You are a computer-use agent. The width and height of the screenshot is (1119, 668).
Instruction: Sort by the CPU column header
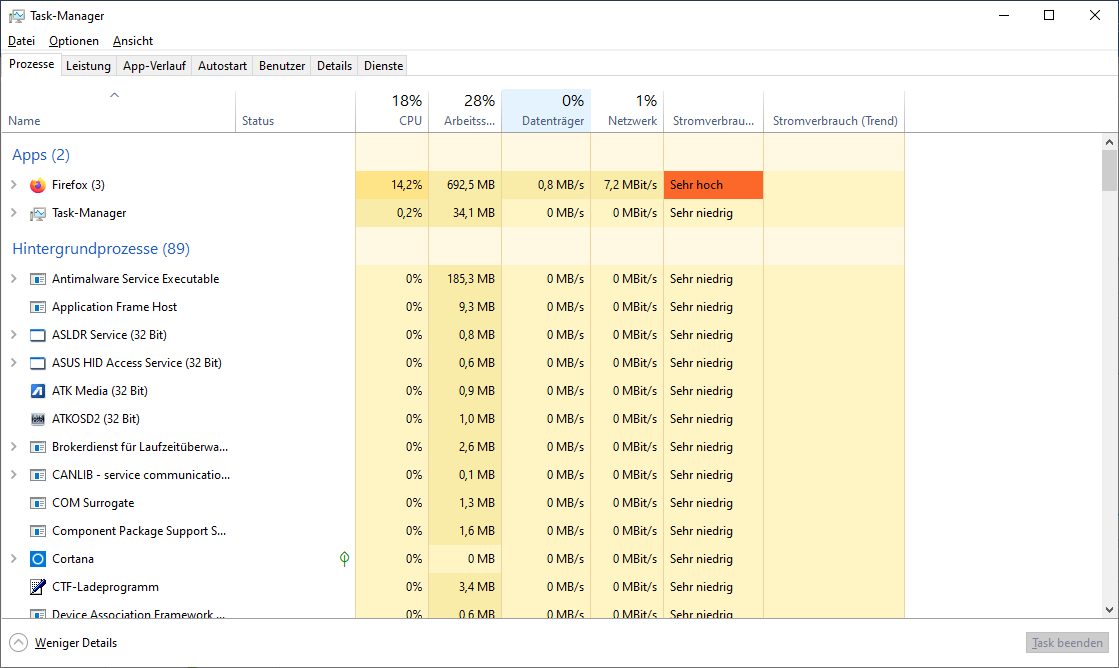(x=392, y=111)
